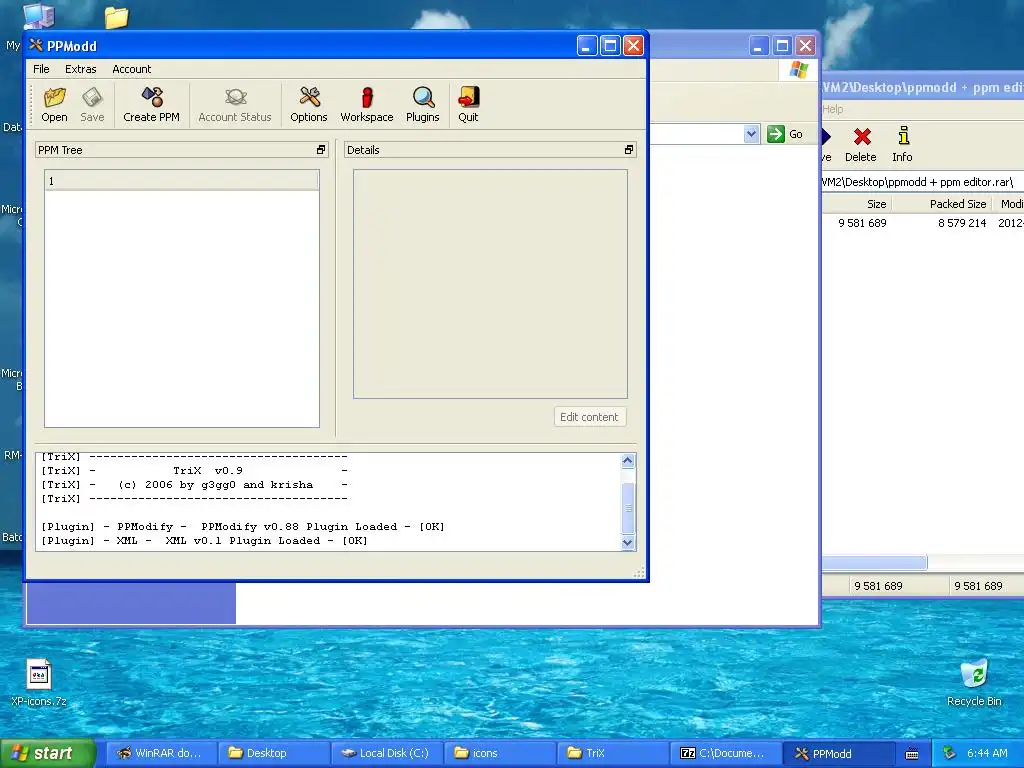1024x768 pixels.
Task: Click the Delete icon in 7-Zip window
Action: [x=861, y=145]
